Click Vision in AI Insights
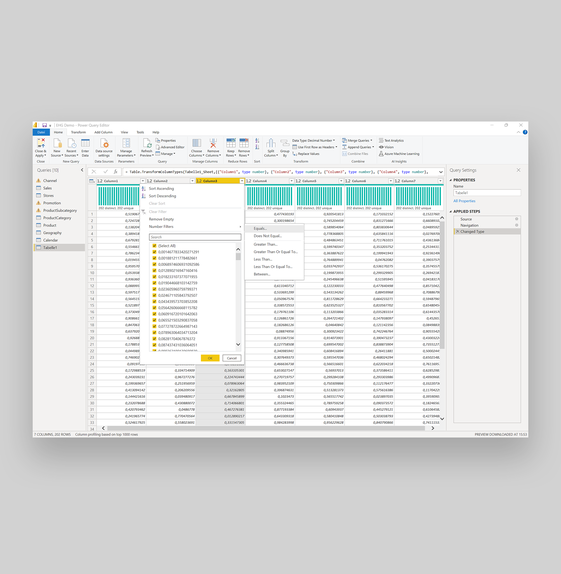The image size is (561, 574). [386, 147]
